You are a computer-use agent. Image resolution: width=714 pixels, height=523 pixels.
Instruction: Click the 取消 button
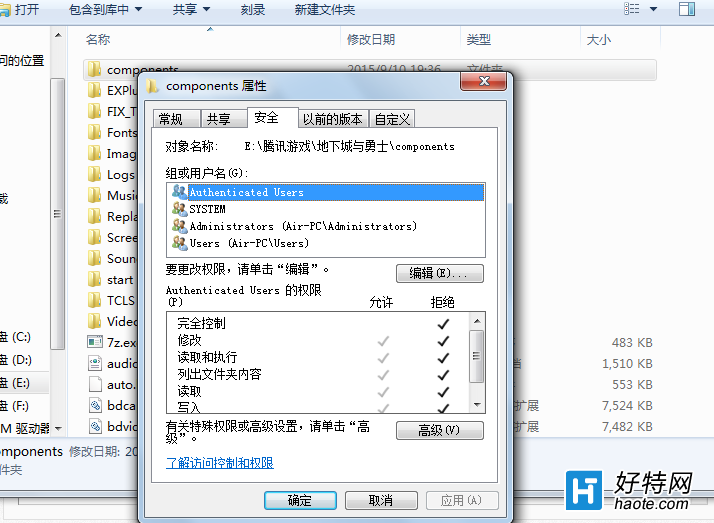[381, 501]
